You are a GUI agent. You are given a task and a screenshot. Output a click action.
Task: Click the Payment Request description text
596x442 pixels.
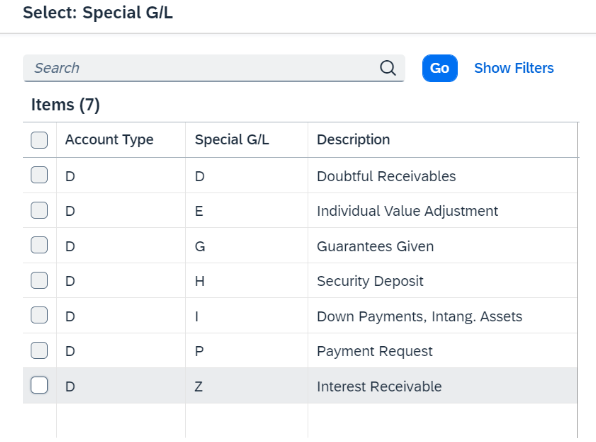click(375, 352)
